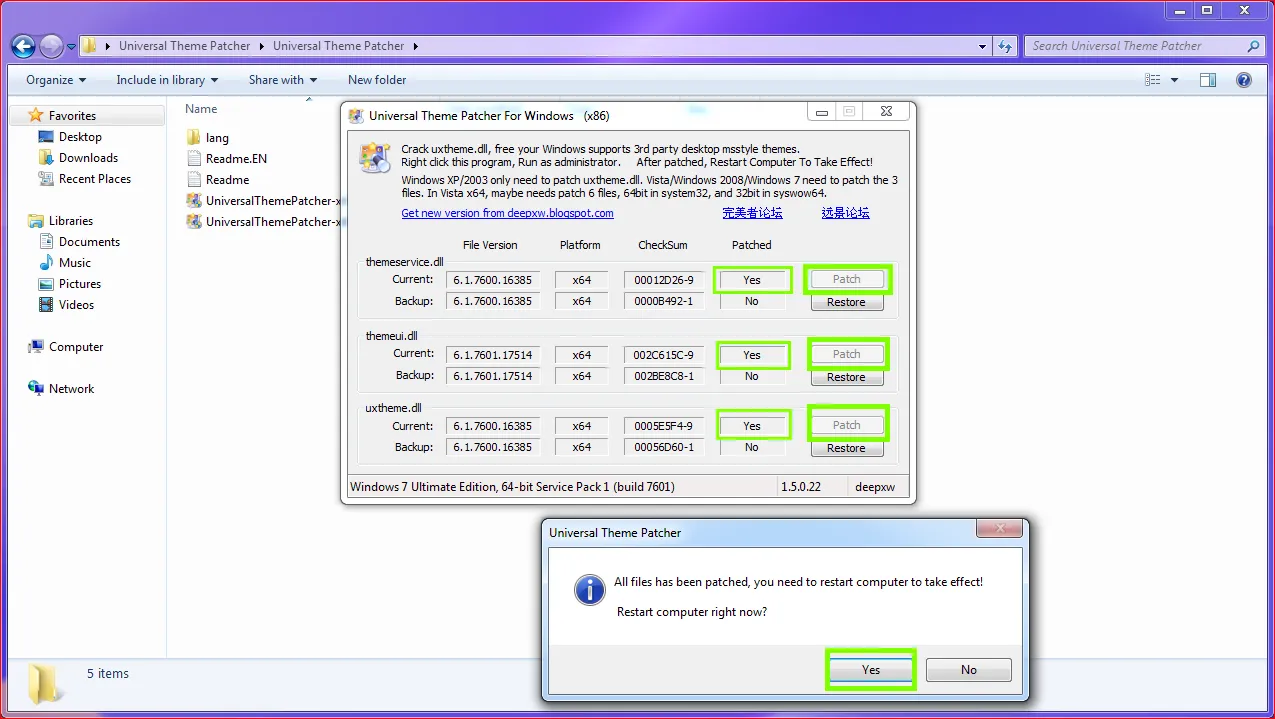
Task: Click the change view icon
Action: coord(1153,80)
